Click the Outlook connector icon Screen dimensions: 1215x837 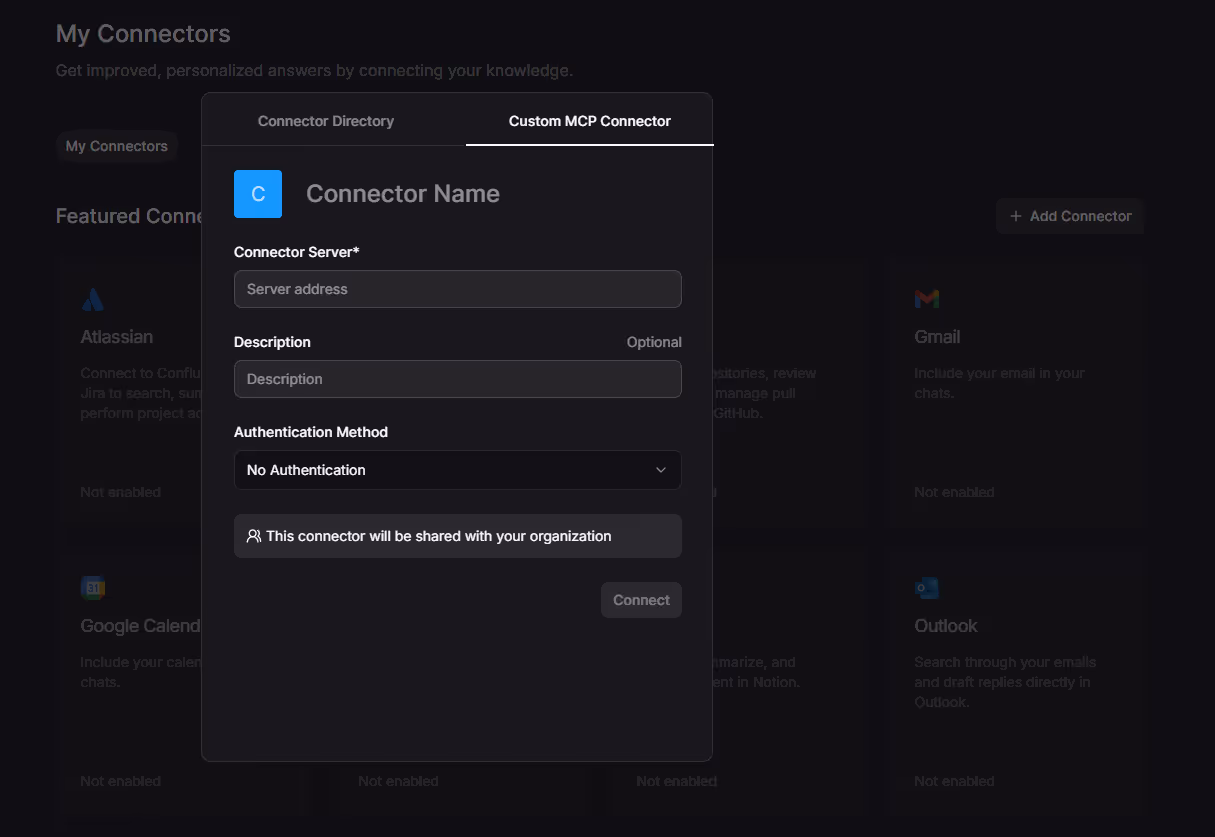pos(926,587)
